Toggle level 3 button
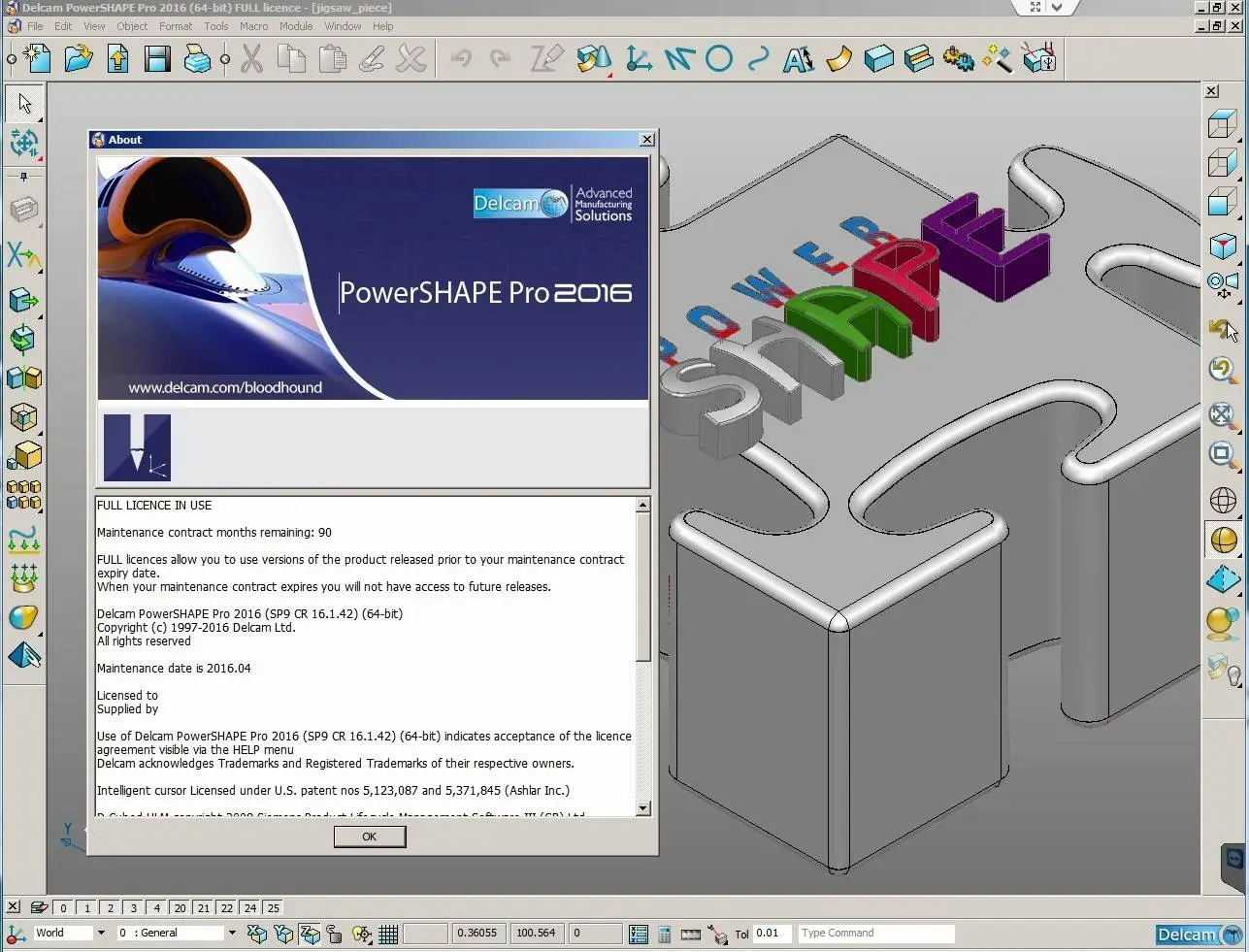This screenshot has height=952, width=1249. pos(133,908)
